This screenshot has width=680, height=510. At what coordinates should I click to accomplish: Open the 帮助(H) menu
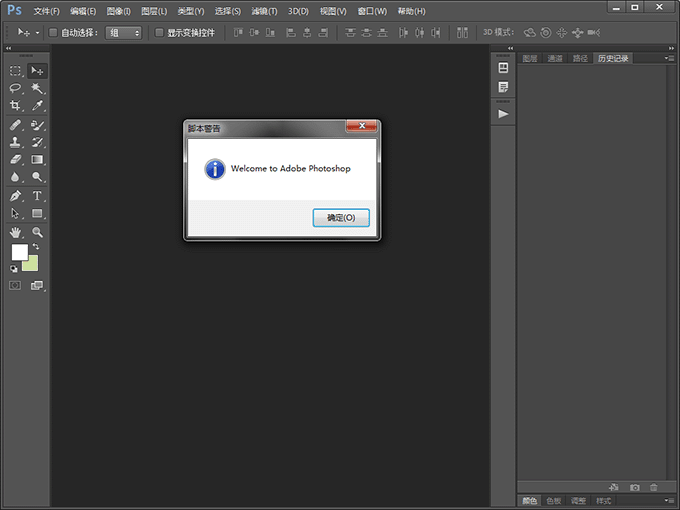tap(412, 11)
